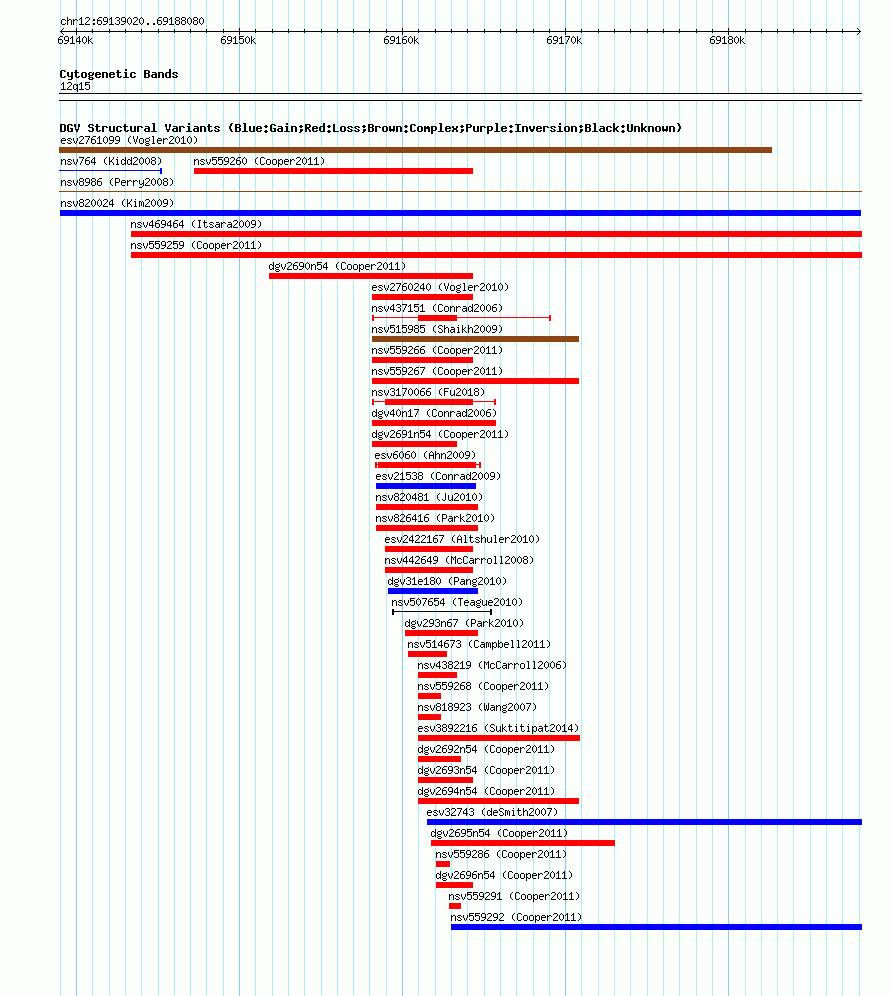Click the Cytogenetic Bands track title
The width and height of the screenshot is (890, 996).
click(119, 74)
